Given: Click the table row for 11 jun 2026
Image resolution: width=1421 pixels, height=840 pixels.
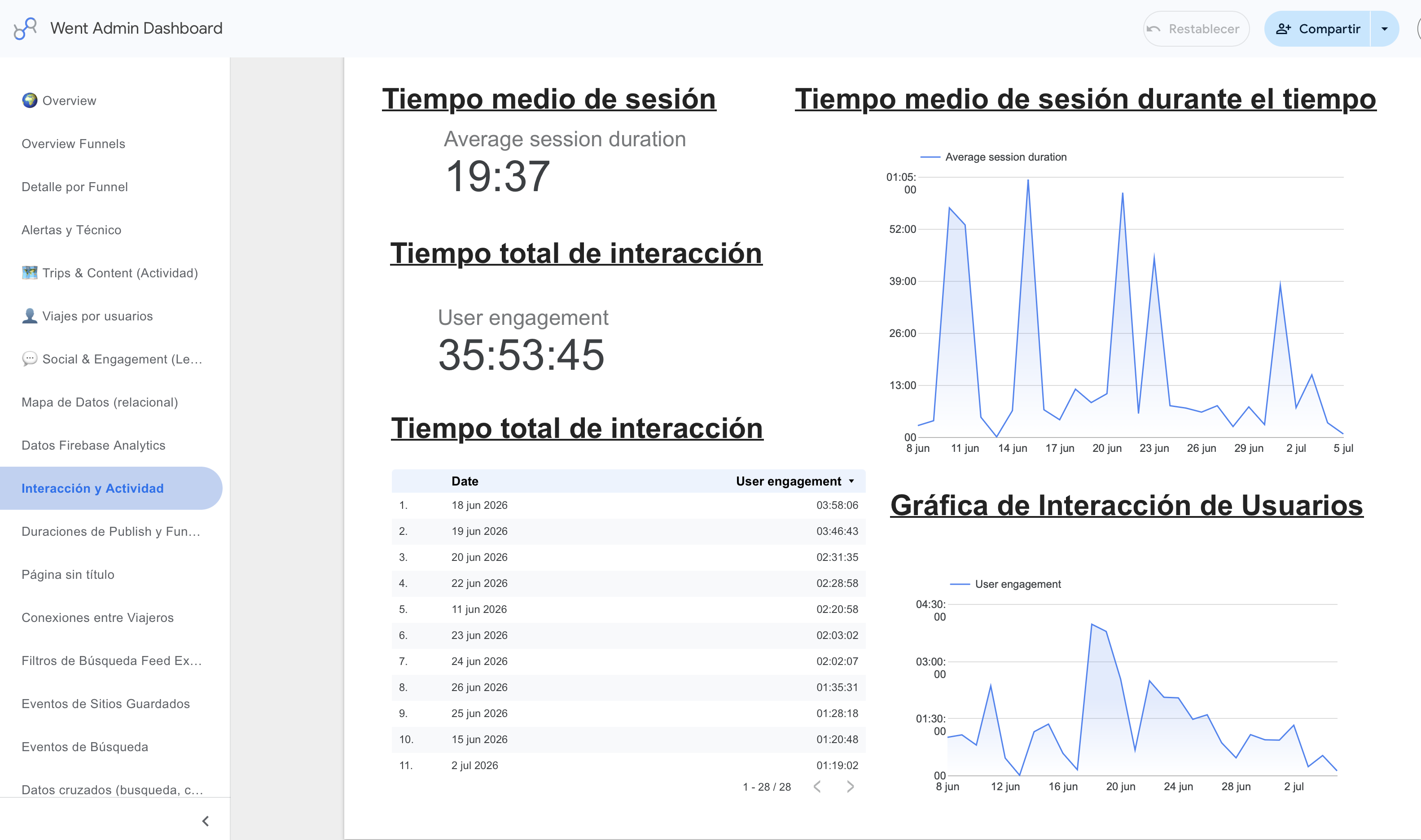Looking at the screenshot, I should click(628, 609).
